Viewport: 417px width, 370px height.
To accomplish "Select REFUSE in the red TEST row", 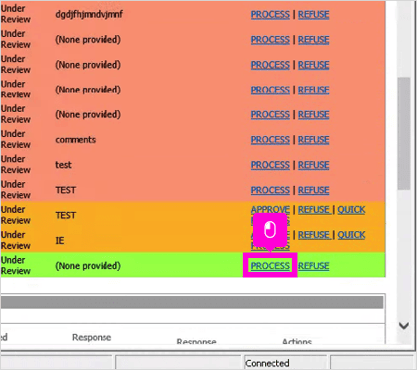I will pyautogui.click(x=313, y=190).
